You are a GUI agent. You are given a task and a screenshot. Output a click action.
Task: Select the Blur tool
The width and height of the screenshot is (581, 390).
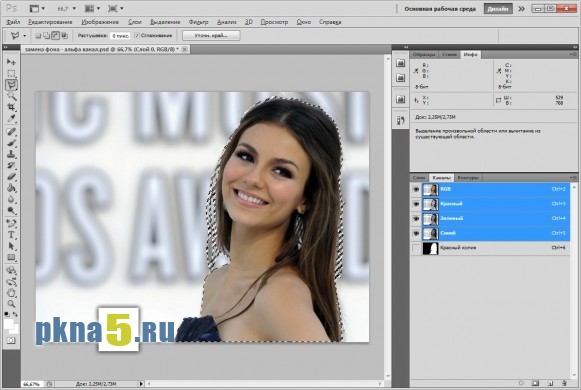(x=11, y=199)
